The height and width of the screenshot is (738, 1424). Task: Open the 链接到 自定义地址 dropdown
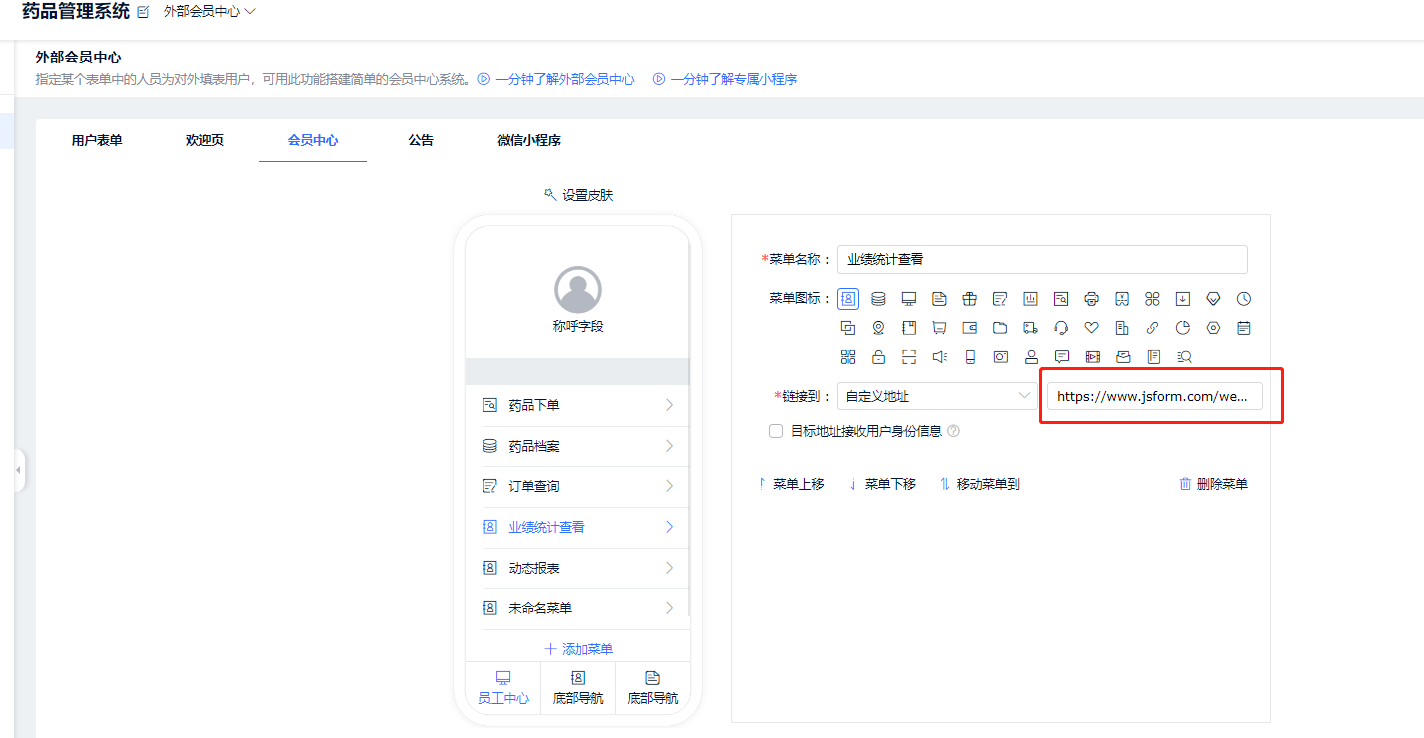936,396
